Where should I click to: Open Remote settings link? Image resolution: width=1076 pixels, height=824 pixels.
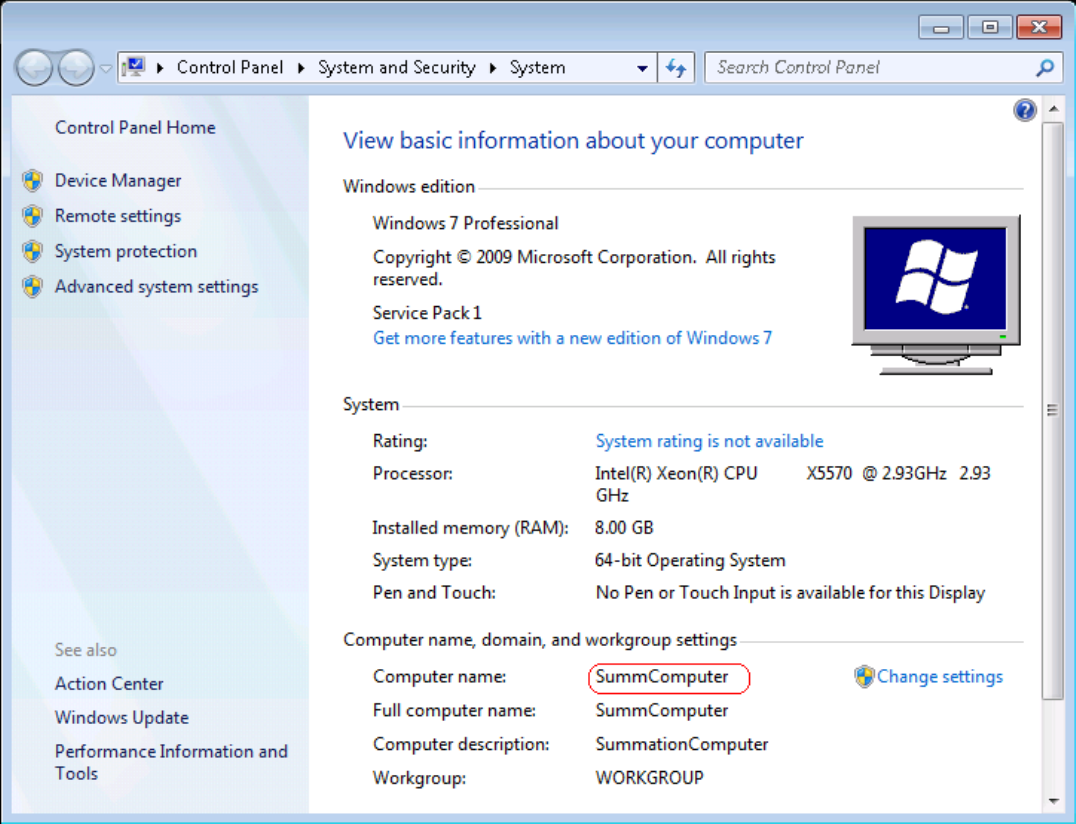pos(118,216)
